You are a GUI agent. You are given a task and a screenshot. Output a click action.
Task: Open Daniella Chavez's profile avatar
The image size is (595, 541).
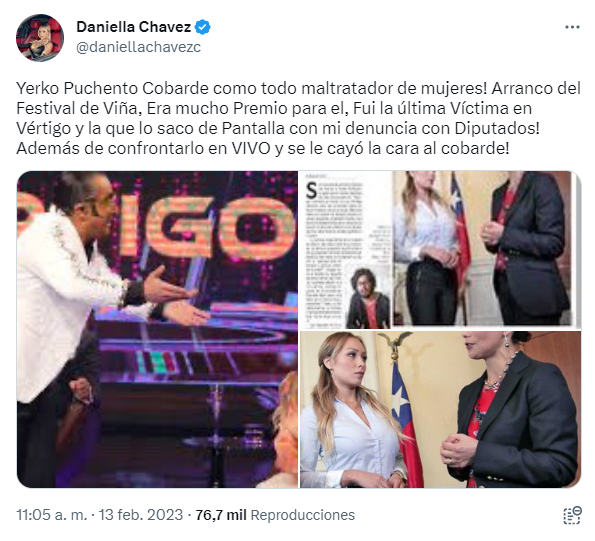39,38
